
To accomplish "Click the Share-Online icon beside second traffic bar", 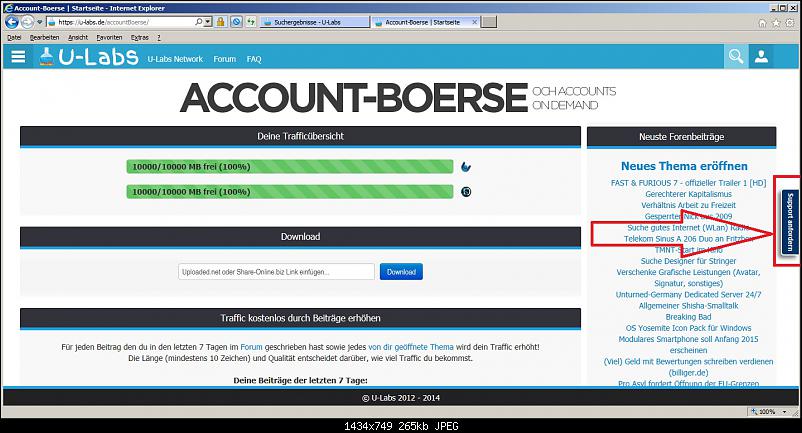I will click(466, 192).
